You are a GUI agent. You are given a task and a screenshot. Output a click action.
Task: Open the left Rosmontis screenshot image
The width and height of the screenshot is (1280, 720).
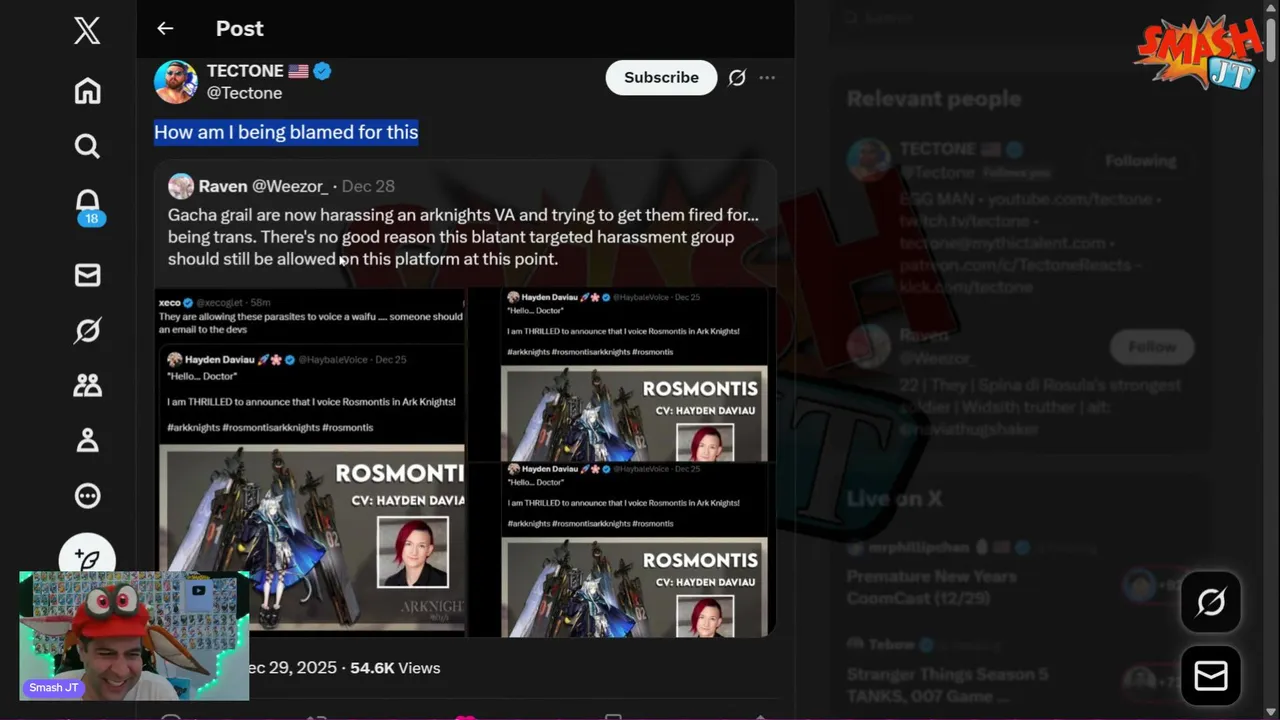310,462
